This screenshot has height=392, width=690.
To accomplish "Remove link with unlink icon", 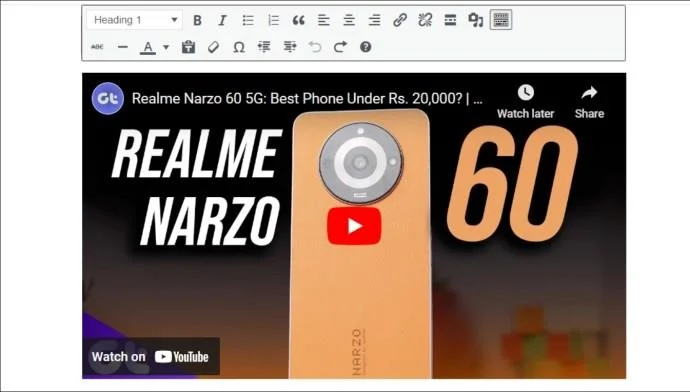I will (425, 20).
